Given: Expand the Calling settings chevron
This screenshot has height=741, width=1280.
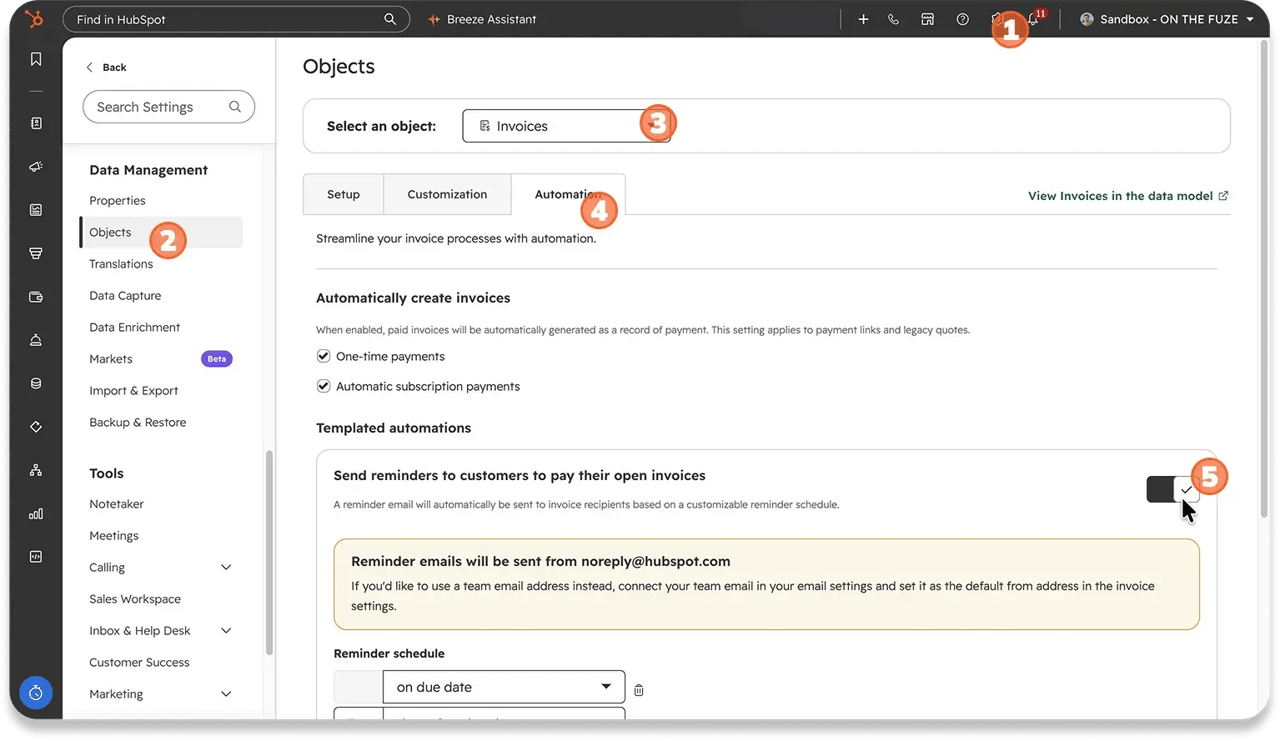Looking at the screenshot, I should click(226, 567).
